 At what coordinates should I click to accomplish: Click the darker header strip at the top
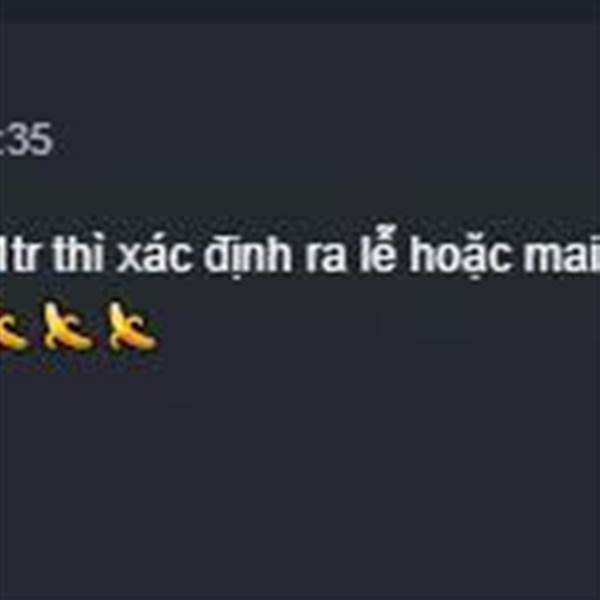300,11
